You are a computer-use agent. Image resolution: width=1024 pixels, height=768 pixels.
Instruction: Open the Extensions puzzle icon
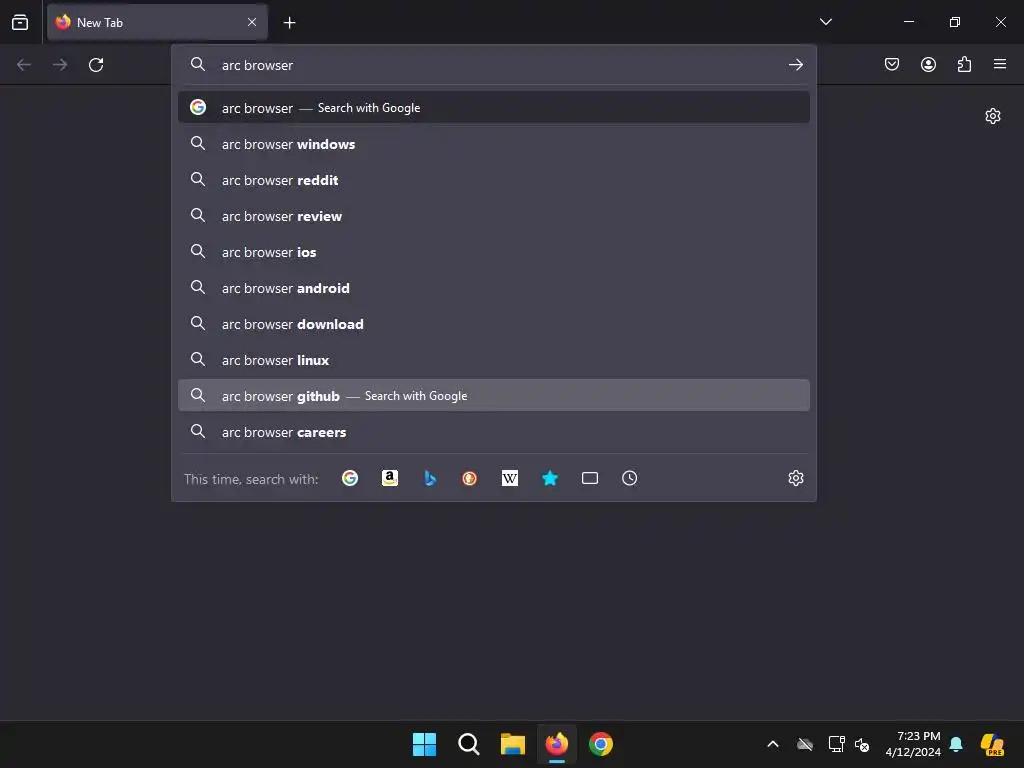pos(964,64)
